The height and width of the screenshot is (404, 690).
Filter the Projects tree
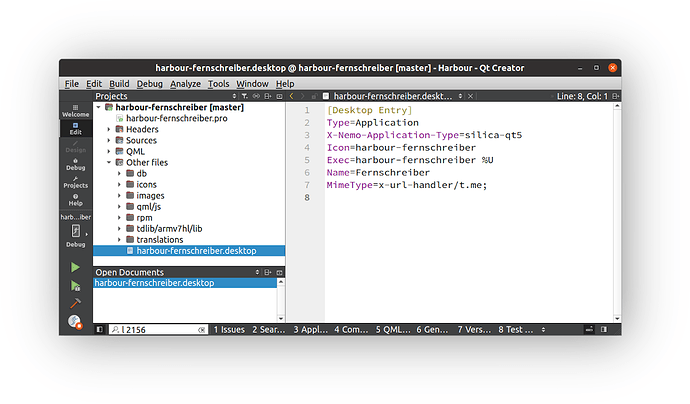pyautogui.click(x=245, y=96)
